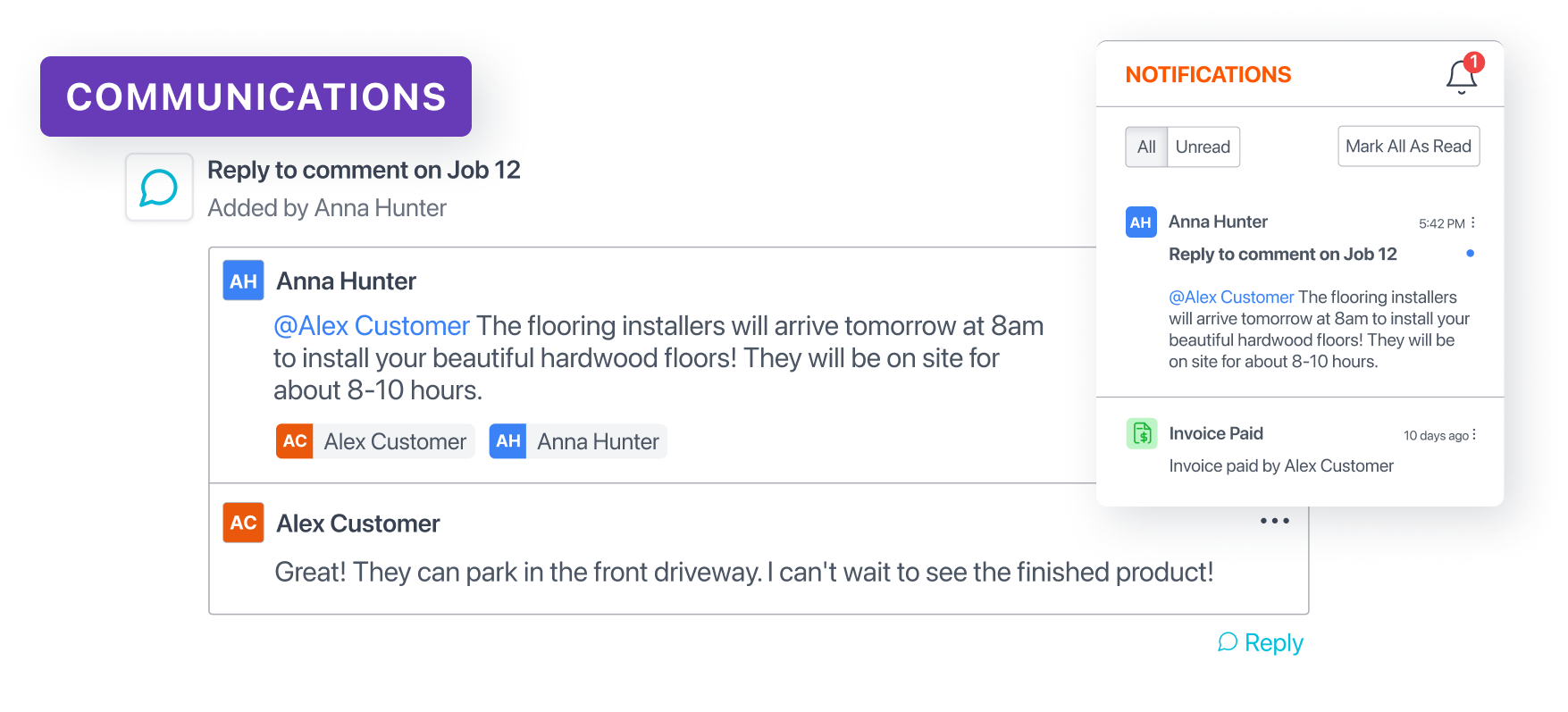Click the notification bell icon
This screenshot has height=712, width=1568.
[1461, 76]
